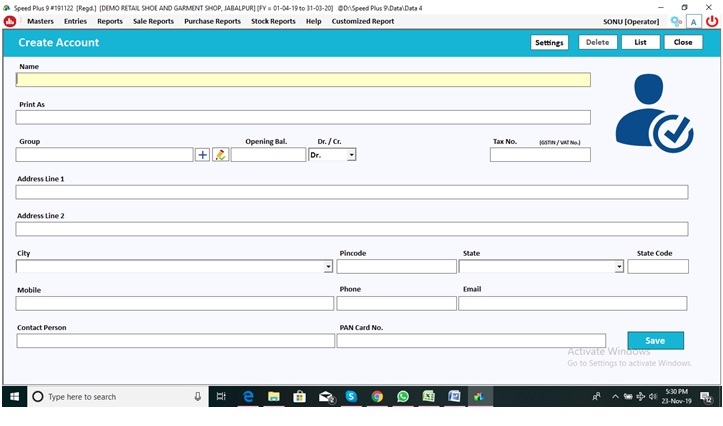Click the network tray icon
Viewport: 723px width, 426px height.
click(640, 396)
